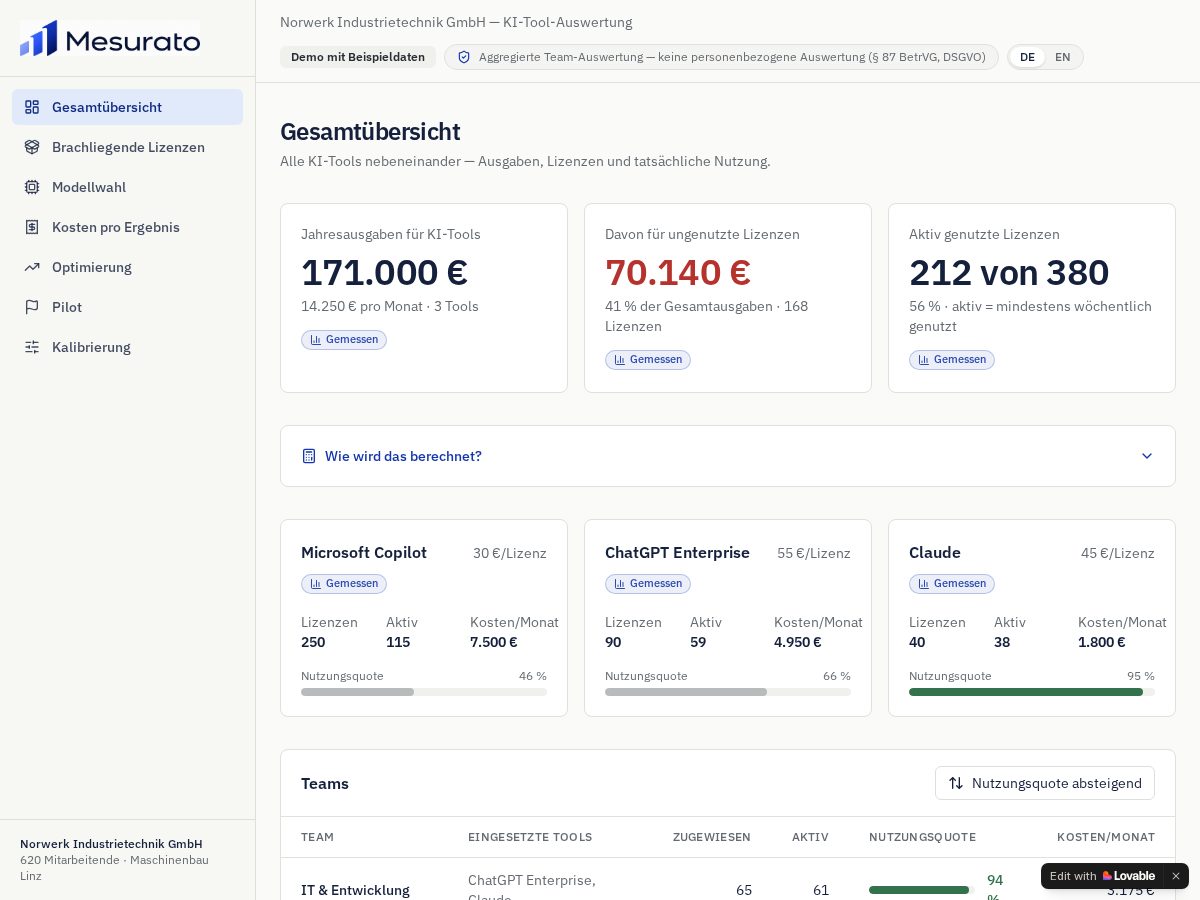Click the TEAM column header
This screenshot has height=900, width=1200.
point(318,837)
